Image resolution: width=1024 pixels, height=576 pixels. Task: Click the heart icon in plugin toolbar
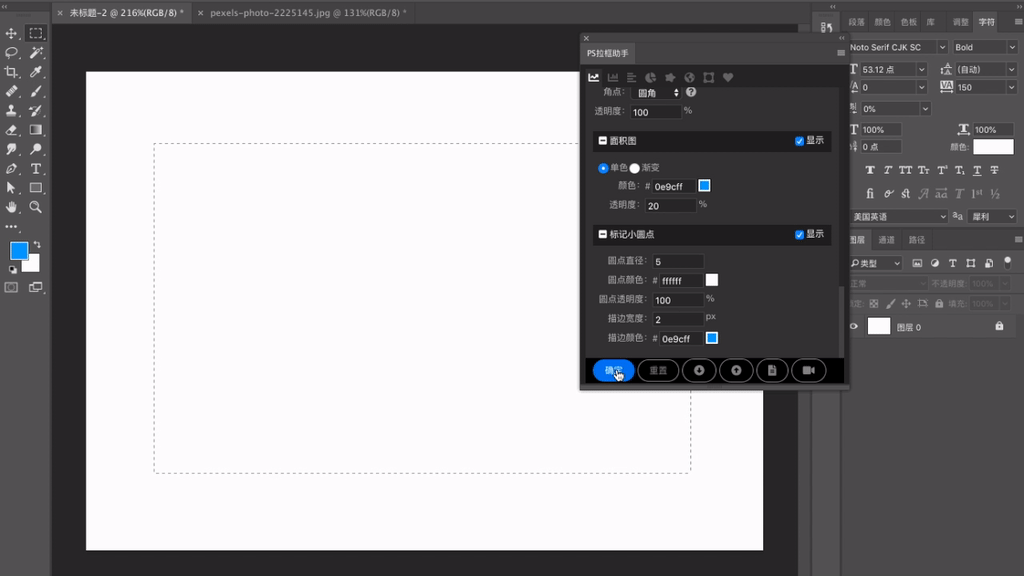[728, 78]
